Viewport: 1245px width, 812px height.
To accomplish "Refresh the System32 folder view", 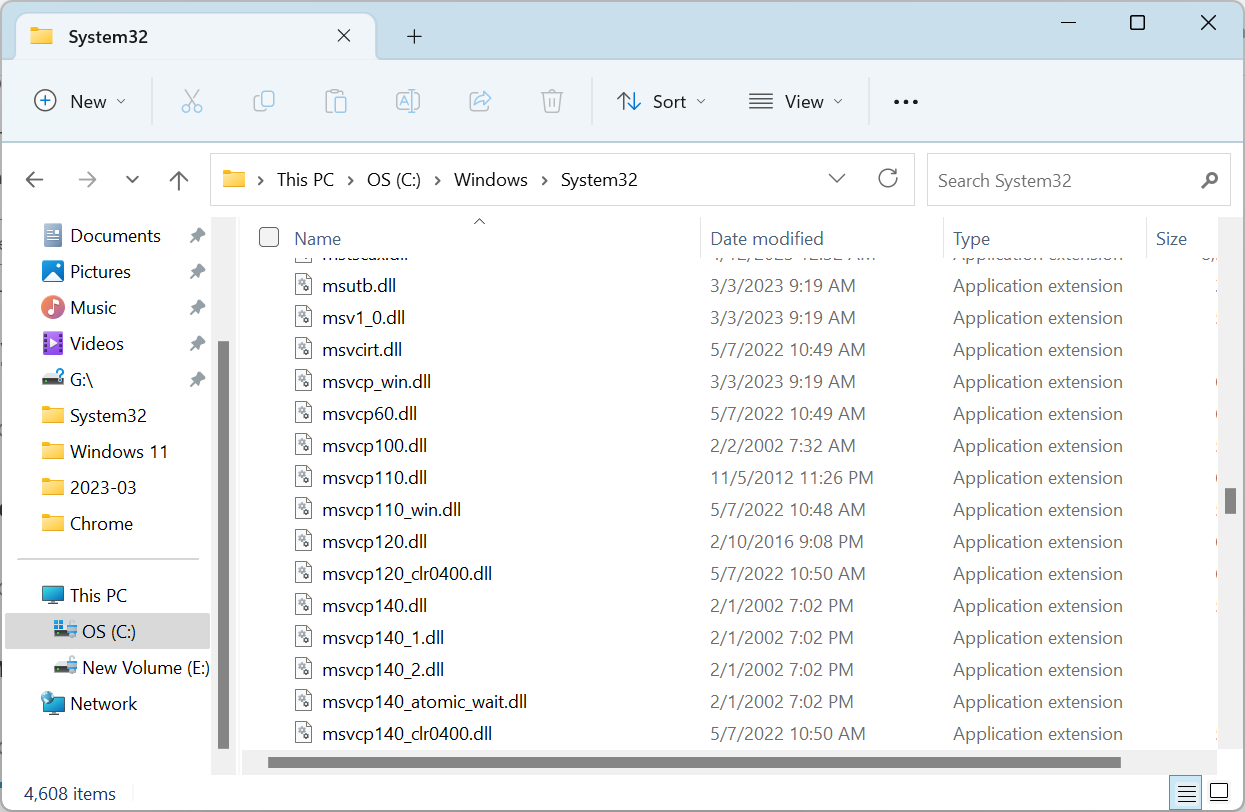I will (x=887, y=179).
